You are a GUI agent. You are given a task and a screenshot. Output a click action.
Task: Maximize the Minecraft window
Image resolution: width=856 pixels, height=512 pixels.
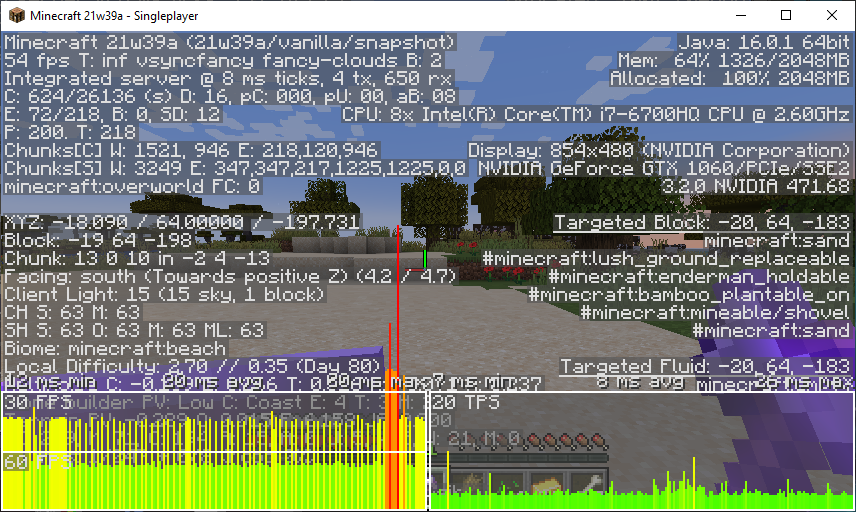coord(786,15)
